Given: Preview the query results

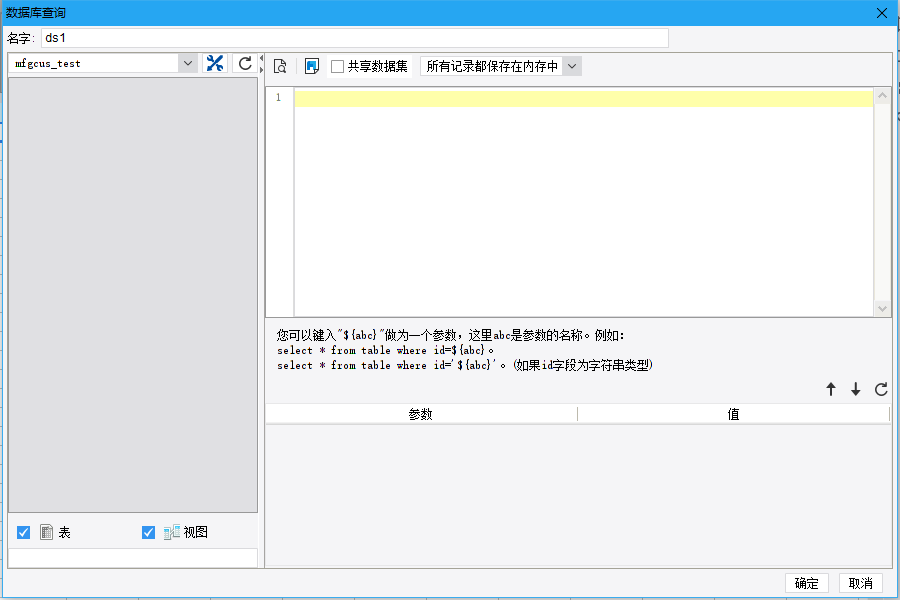Looking at the screenshot, I should click(280, 66).
